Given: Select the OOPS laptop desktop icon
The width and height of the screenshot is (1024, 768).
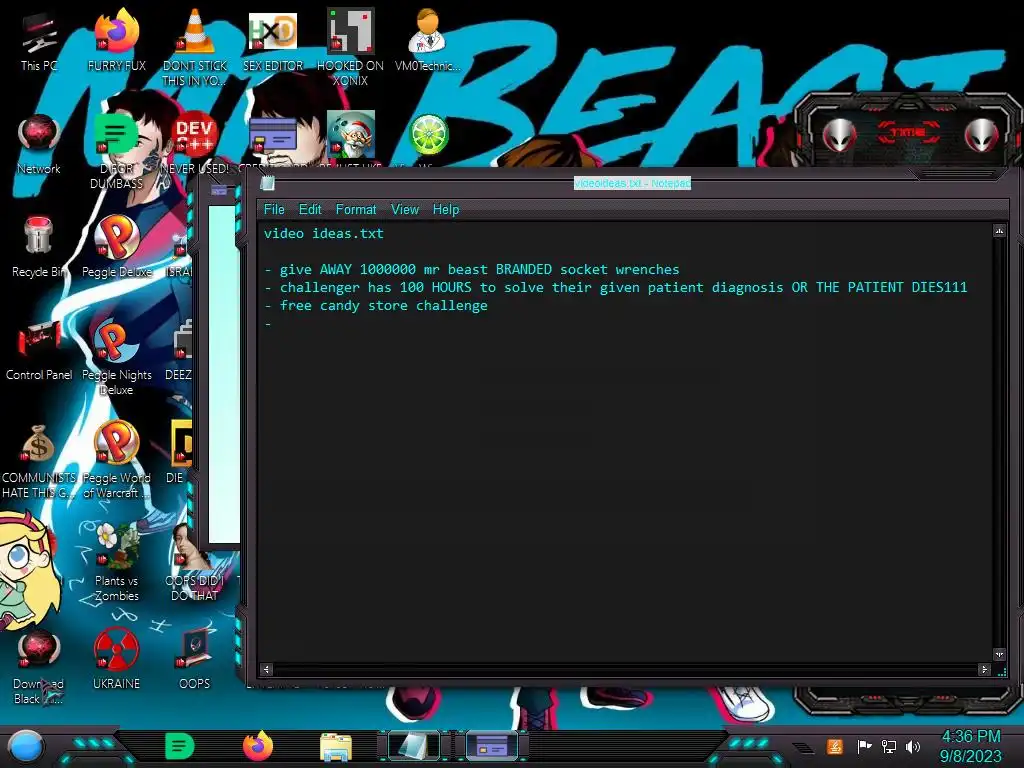Looking at the screenshot, I should 194,660.
